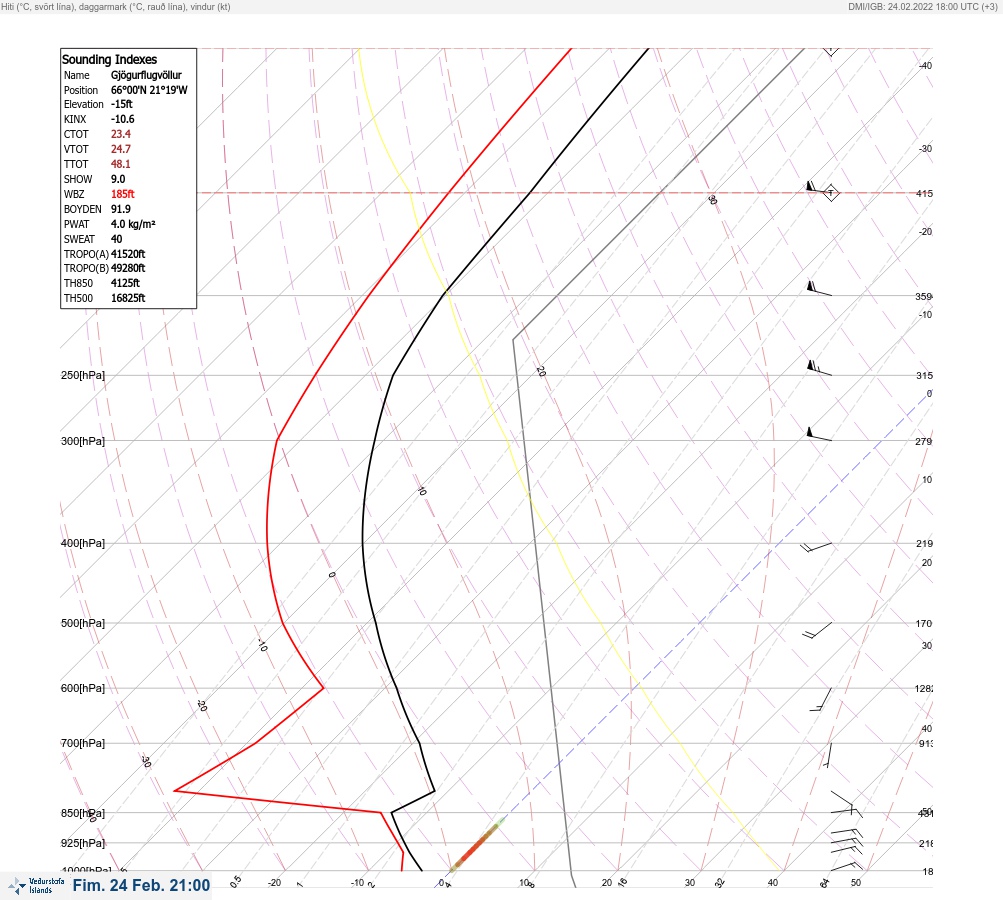Click the TH500 value '16825ft'
The width and height of the screenshot is (1003, 900).
(128, 298)
